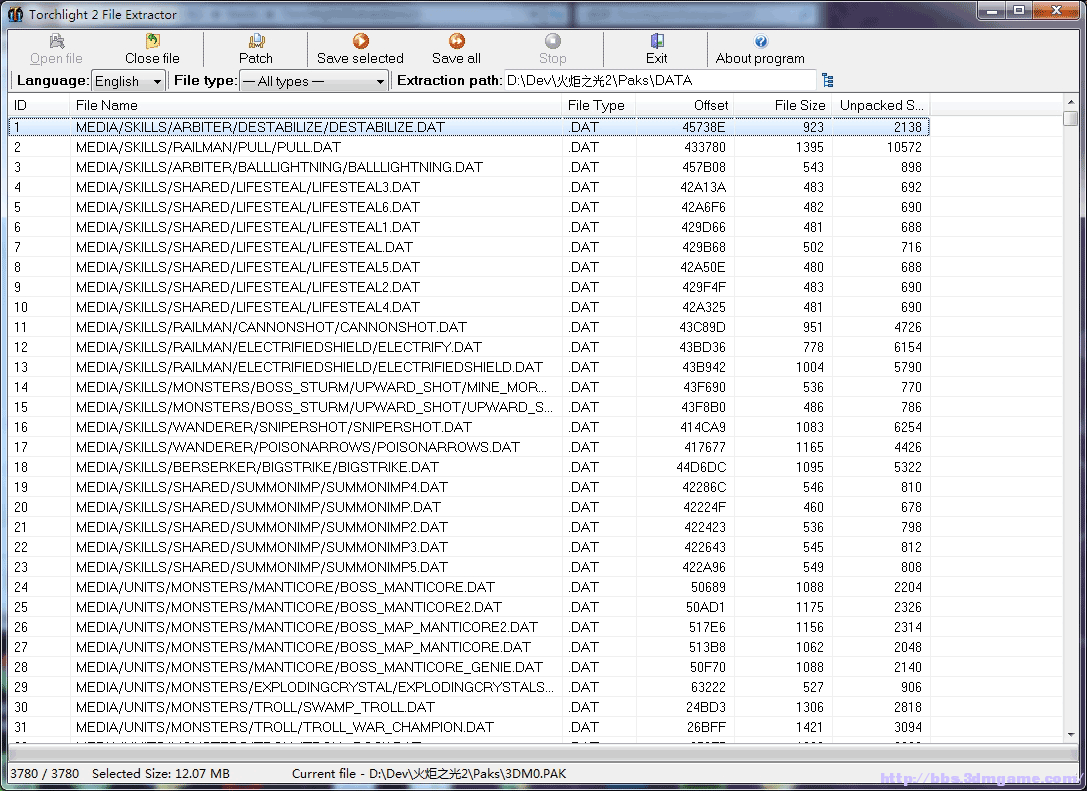Maximize the File Extractor window
This screenshot has height=791, width=1087.
(x=1019, y=11)
